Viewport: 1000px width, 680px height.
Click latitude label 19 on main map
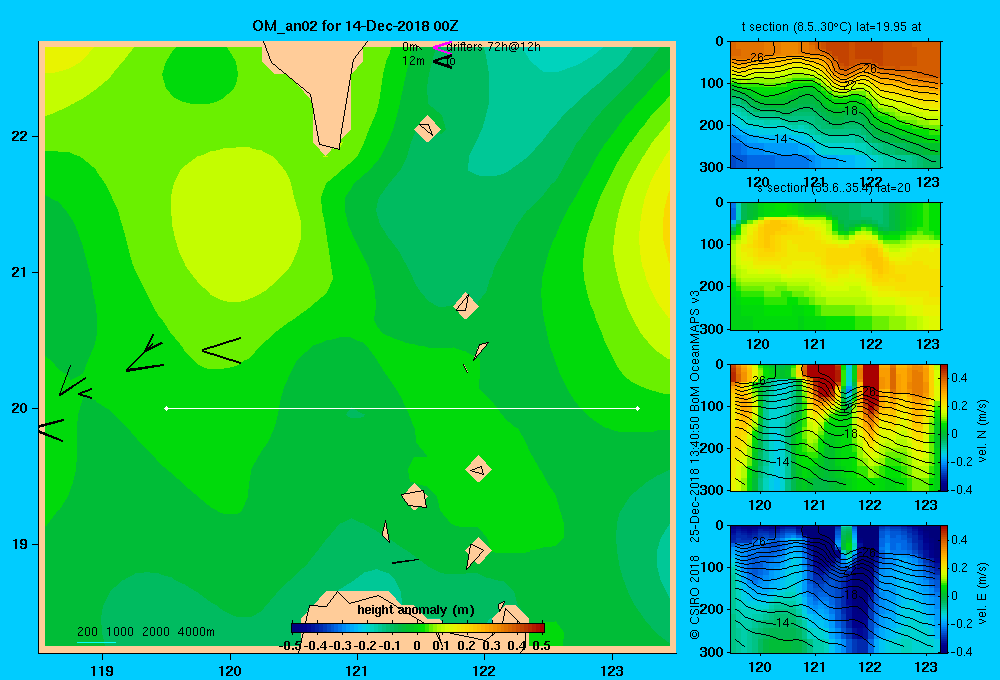(x=20, y=544)
